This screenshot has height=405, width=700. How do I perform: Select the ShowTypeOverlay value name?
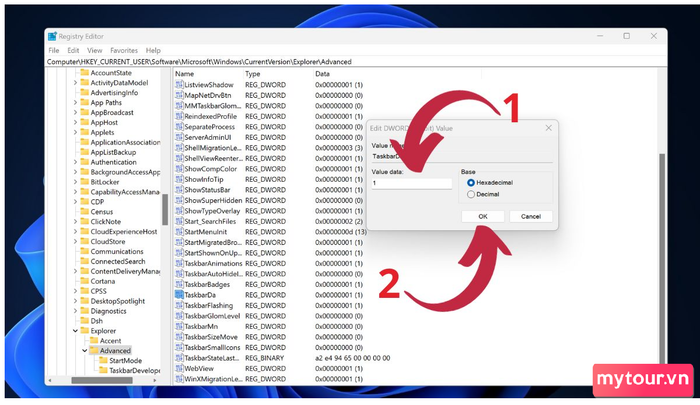tap(212, 211)
